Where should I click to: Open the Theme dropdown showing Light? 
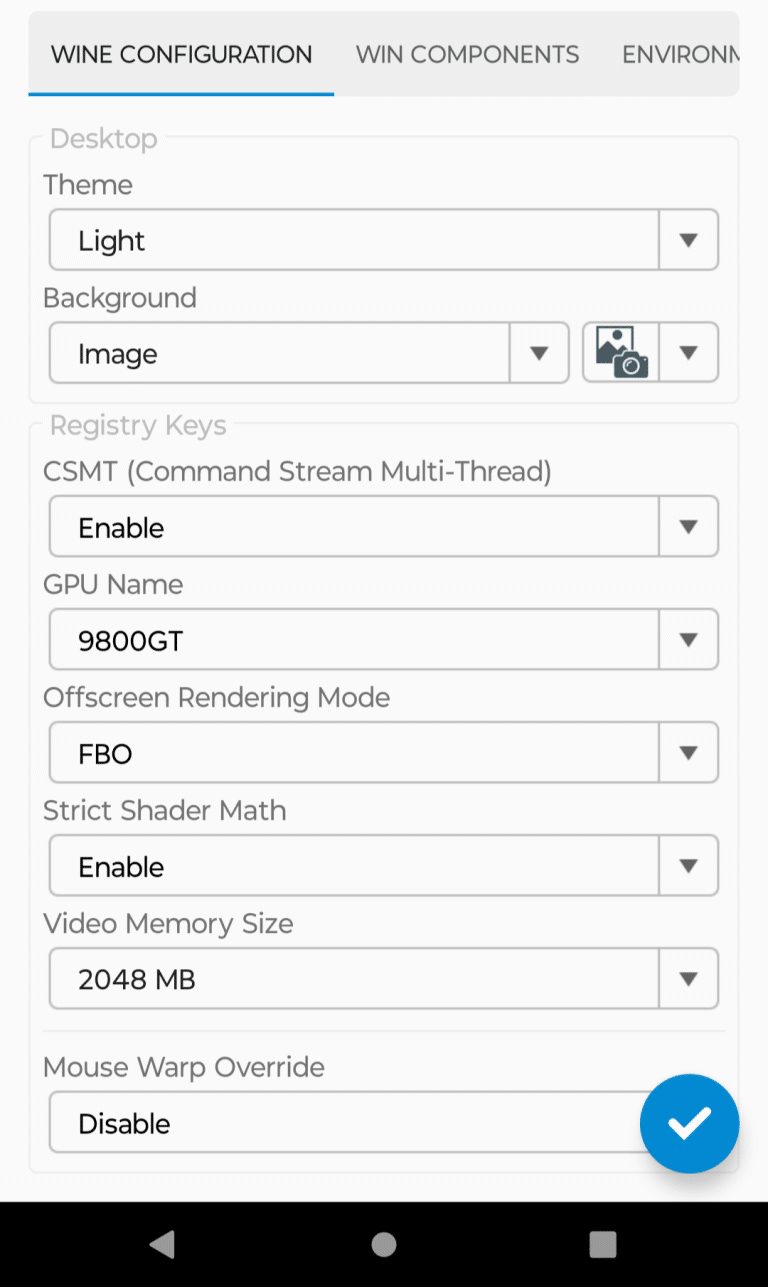click(354, 240)
